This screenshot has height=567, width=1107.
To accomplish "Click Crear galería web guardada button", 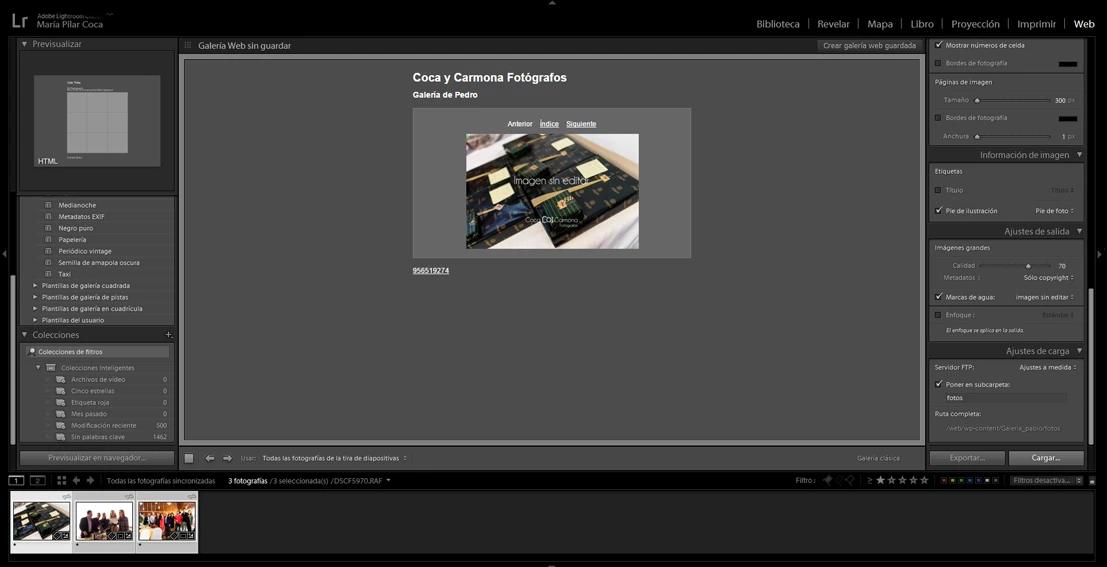I will click(870, 45).
